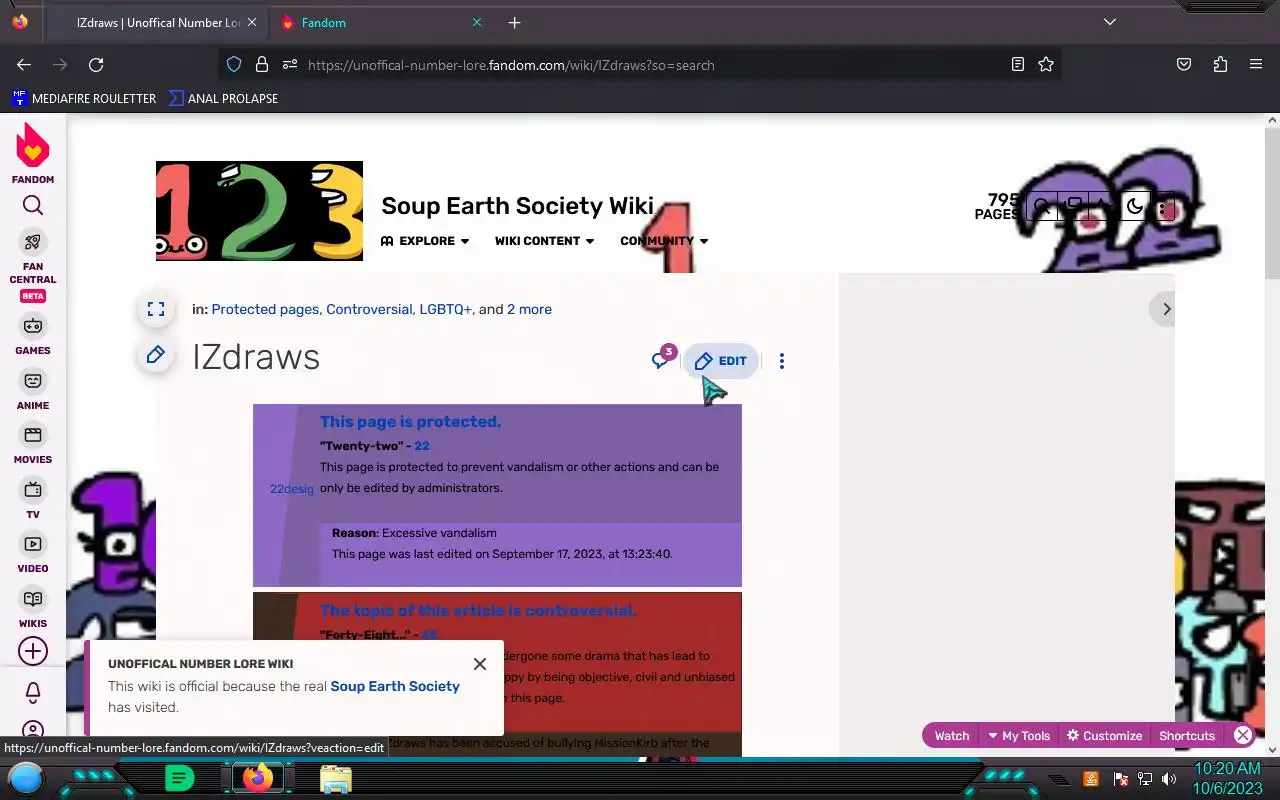Follow the '22' link in protected notice
The height and width of the screenshot is (800, 1280).
422,446
